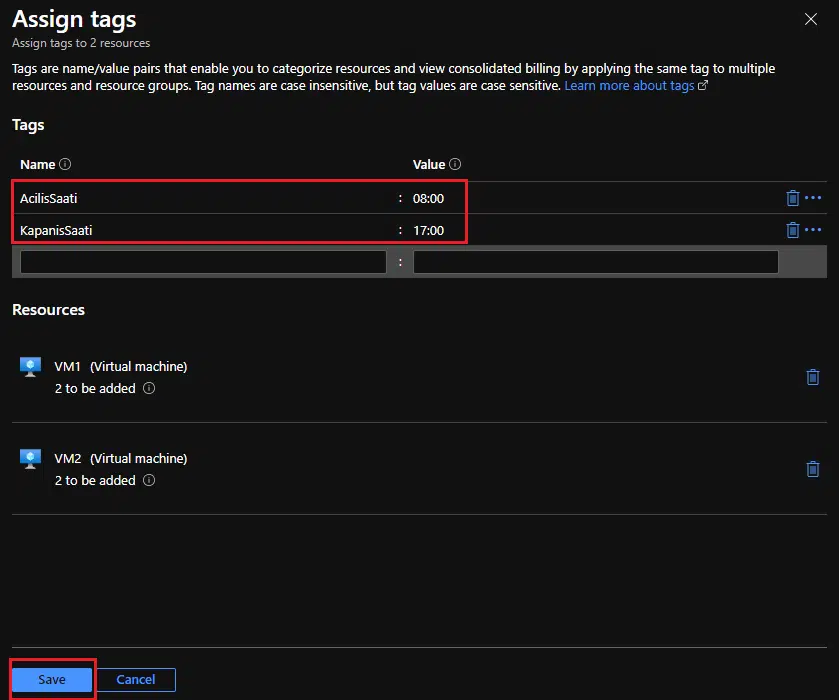The height and width of the screenshot is (700, 839).
Task: Cancel the tag assignment
Action: (x=136, y=680)
